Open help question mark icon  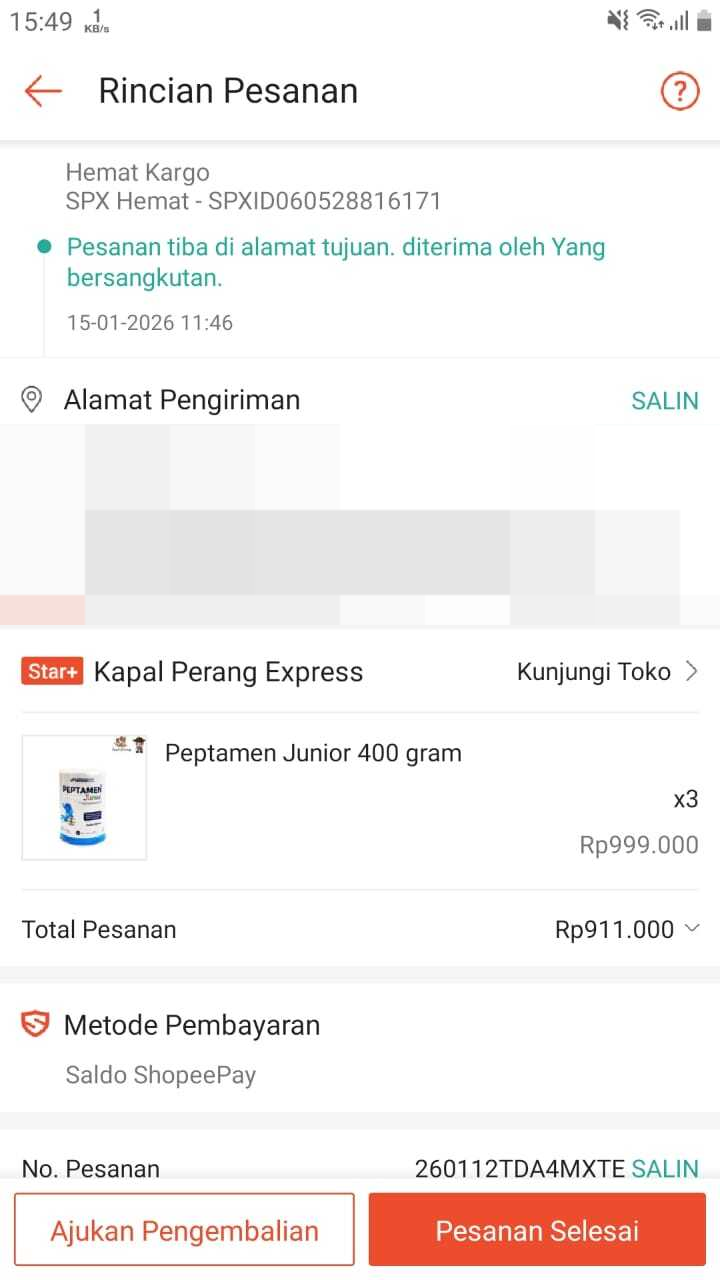[680, 92]
